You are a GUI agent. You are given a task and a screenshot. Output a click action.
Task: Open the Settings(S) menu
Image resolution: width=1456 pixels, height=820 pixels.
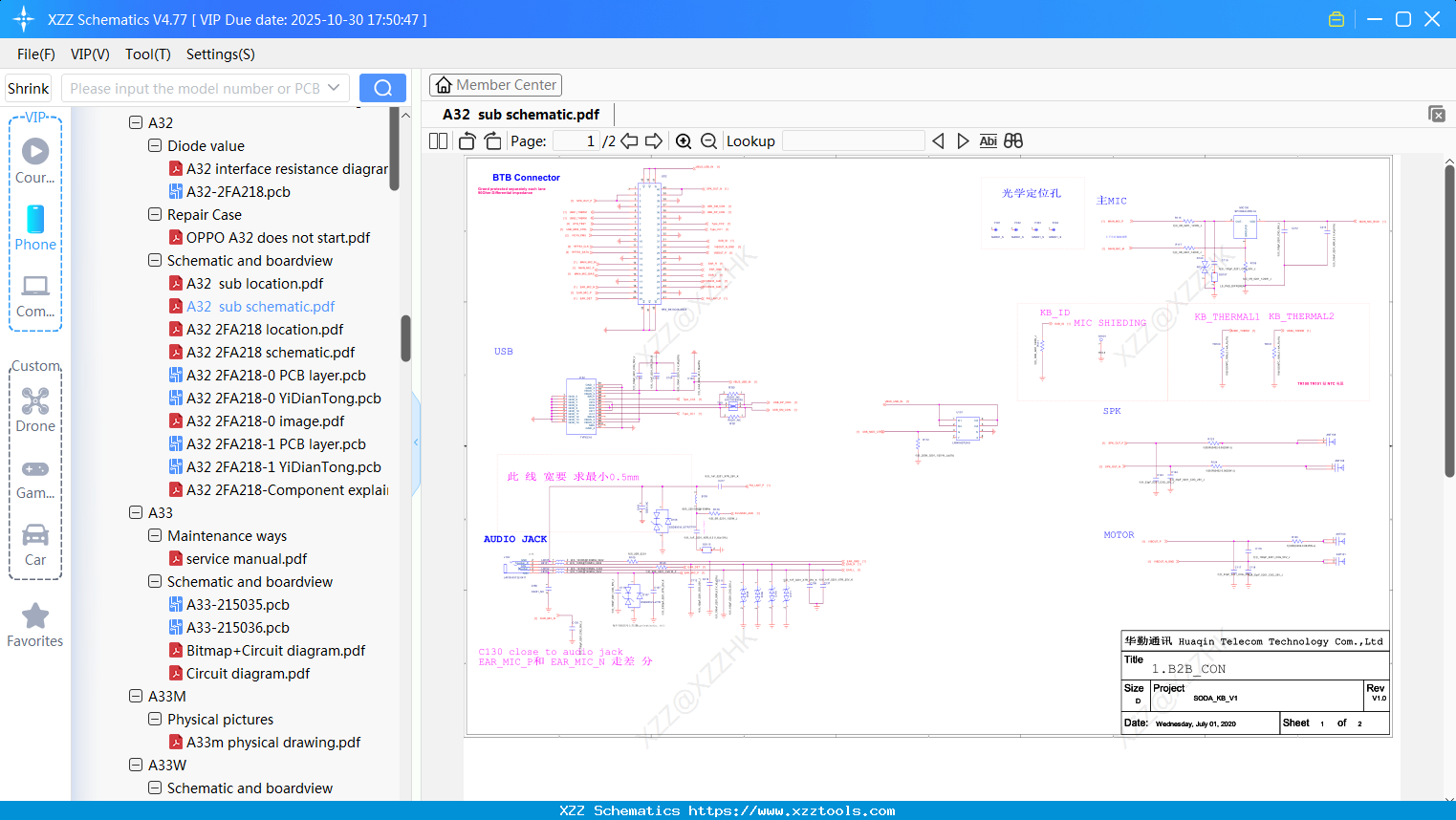pyautogui.click(x=220, y=54)
